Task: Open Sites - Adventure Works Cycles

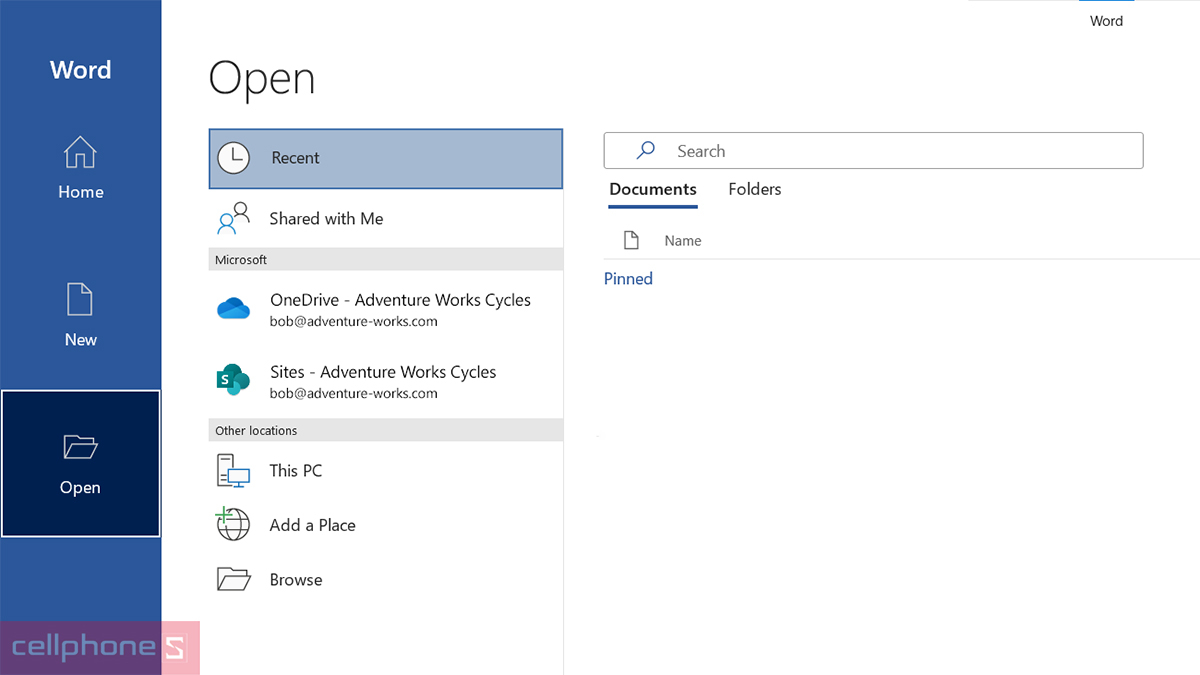Action: pos(386,381)
